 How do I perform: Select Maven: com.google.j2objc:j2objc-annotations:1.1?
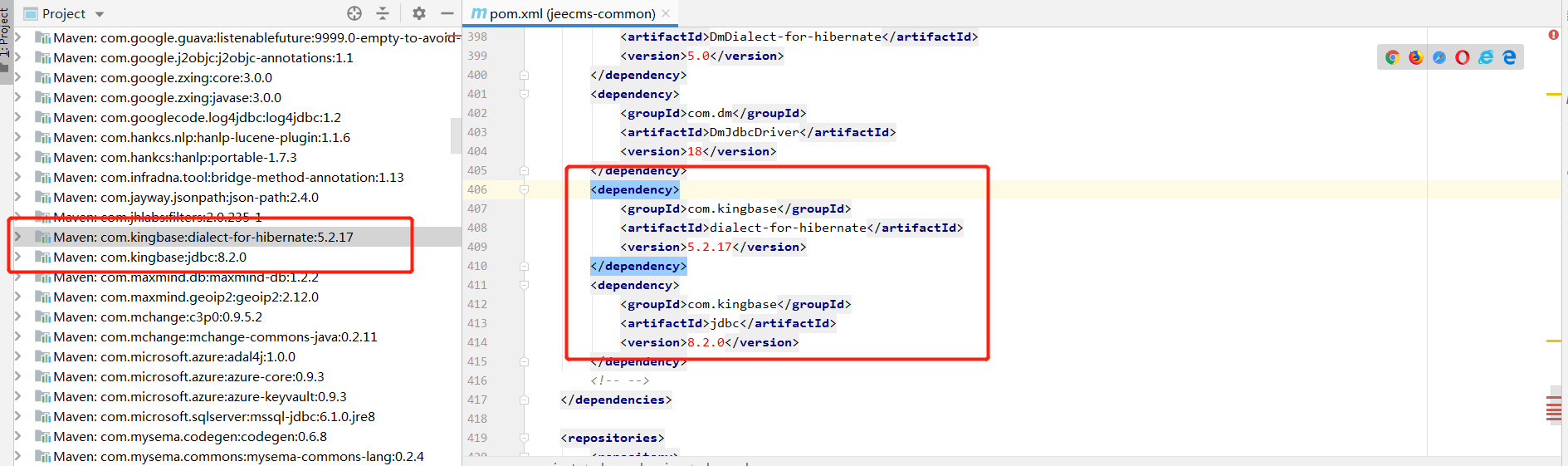click(x=203, y=58)
